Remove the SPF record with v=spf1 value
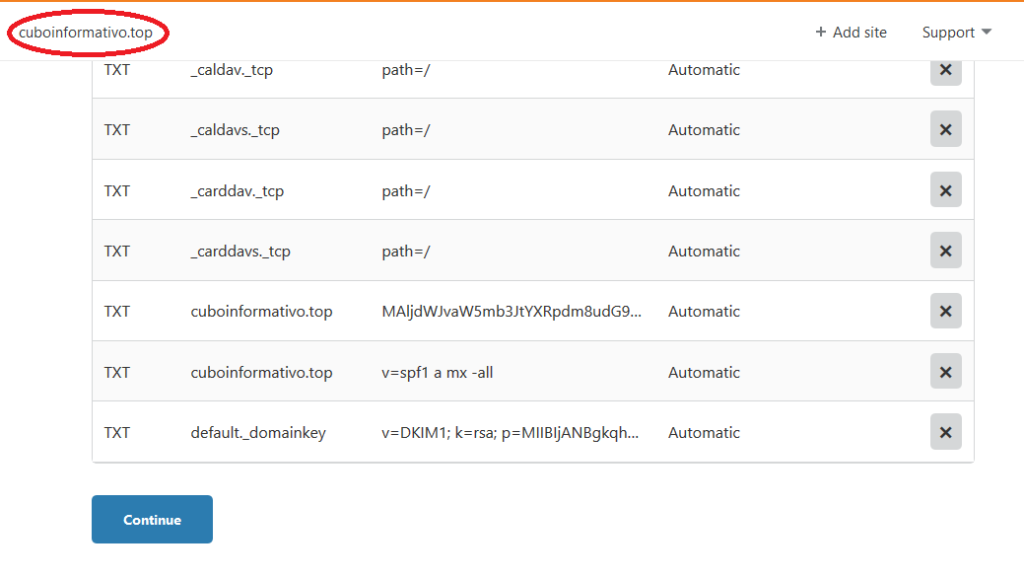 (945, 371)
